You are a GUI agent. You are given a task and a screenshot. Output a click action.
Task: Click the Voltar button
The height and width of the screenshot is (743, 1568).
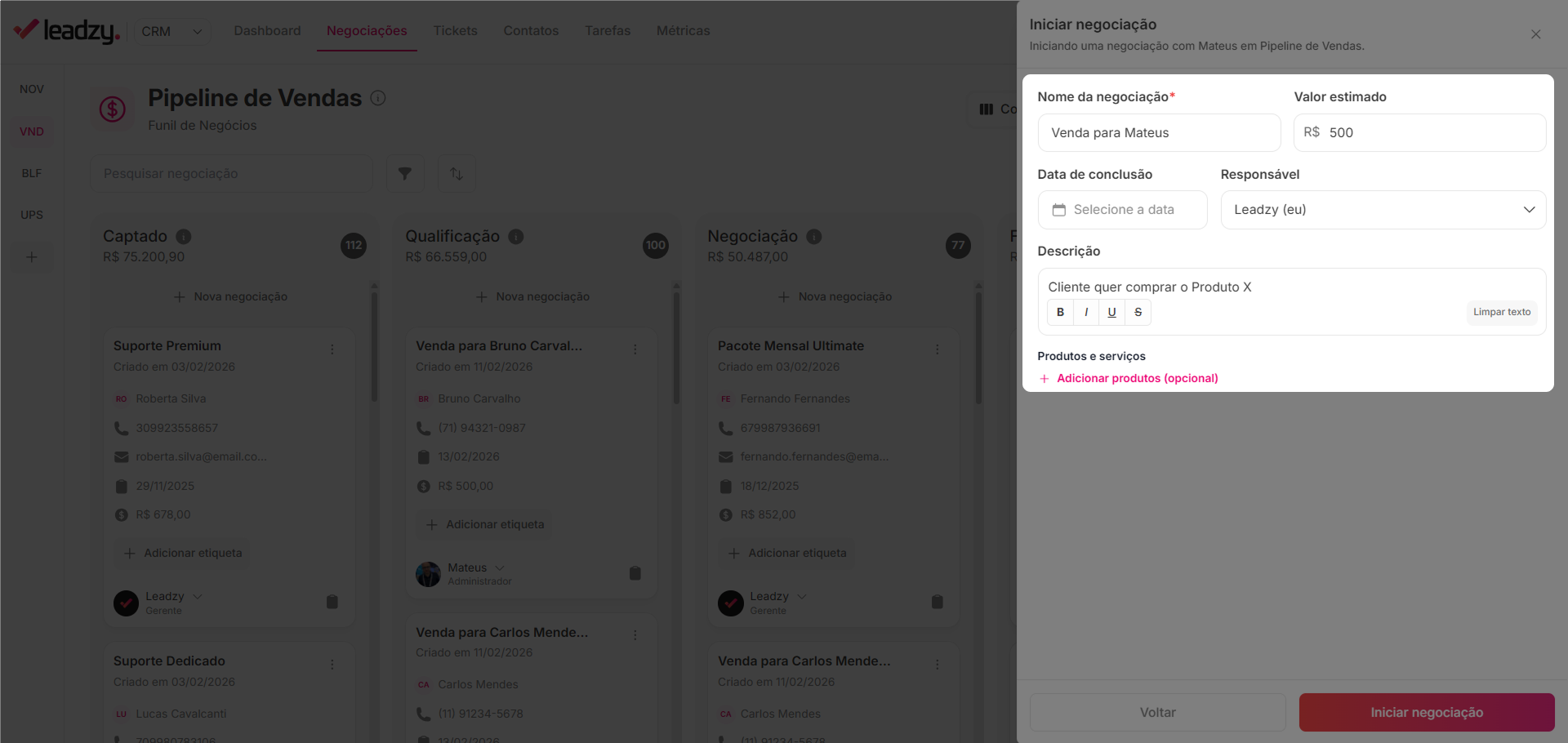[1157, 712]
